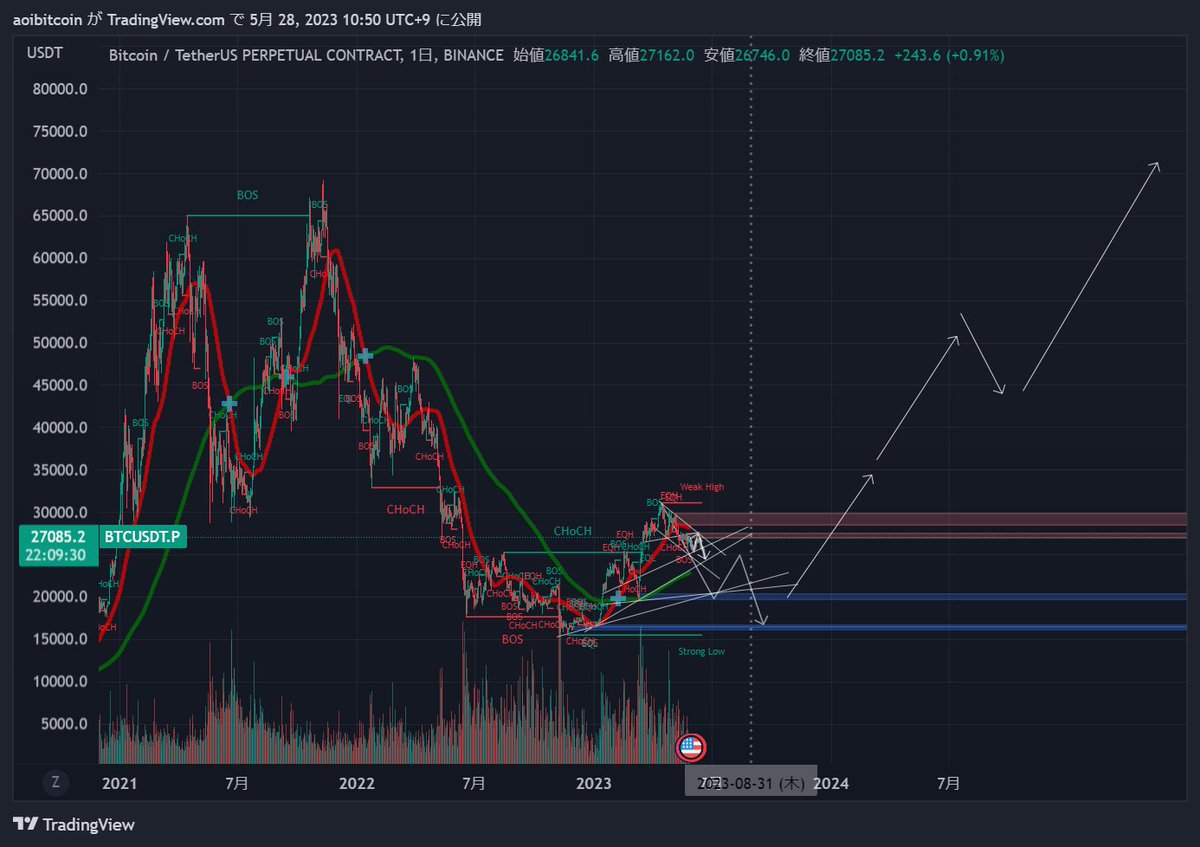Viewport: 1200px width, 847px height.
Task: Click the 40000.0 price axis label
Action: (61, 428)
